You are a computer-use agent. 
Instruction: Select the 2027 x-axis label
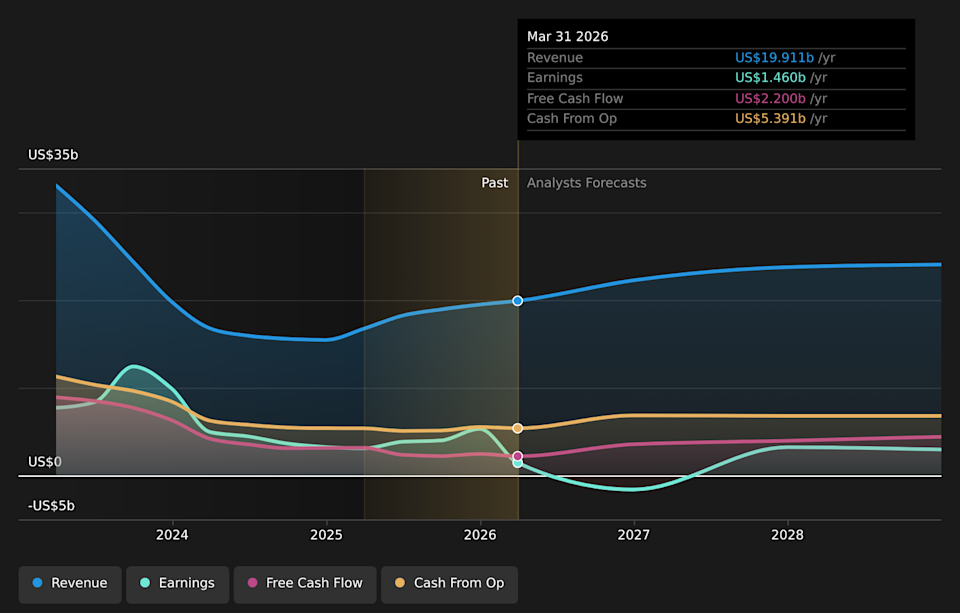(x=634, y=535)
